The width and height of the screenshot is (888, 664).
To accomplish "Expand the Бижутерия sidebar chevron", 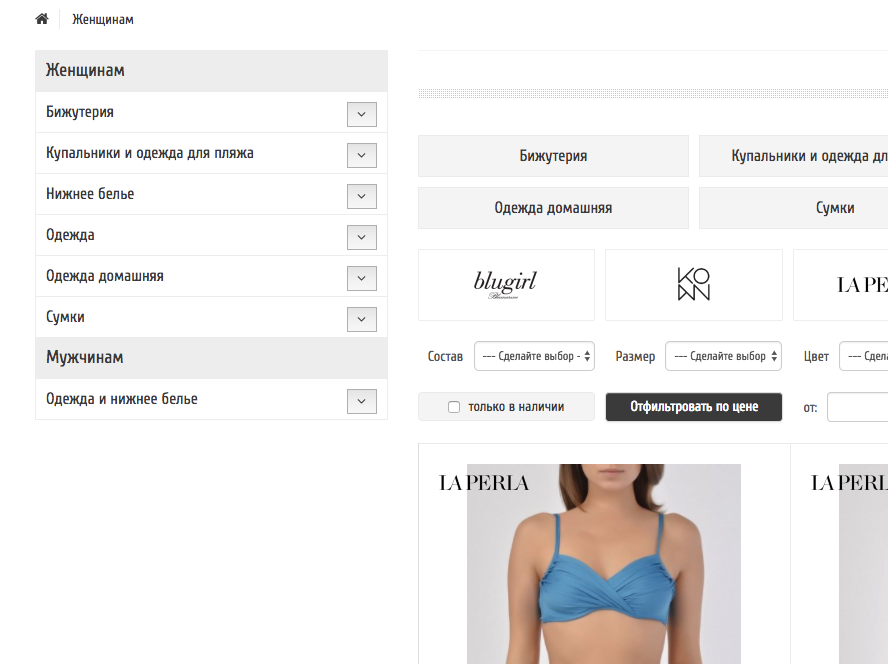I will pyautogui.click(x=361, y=114).
